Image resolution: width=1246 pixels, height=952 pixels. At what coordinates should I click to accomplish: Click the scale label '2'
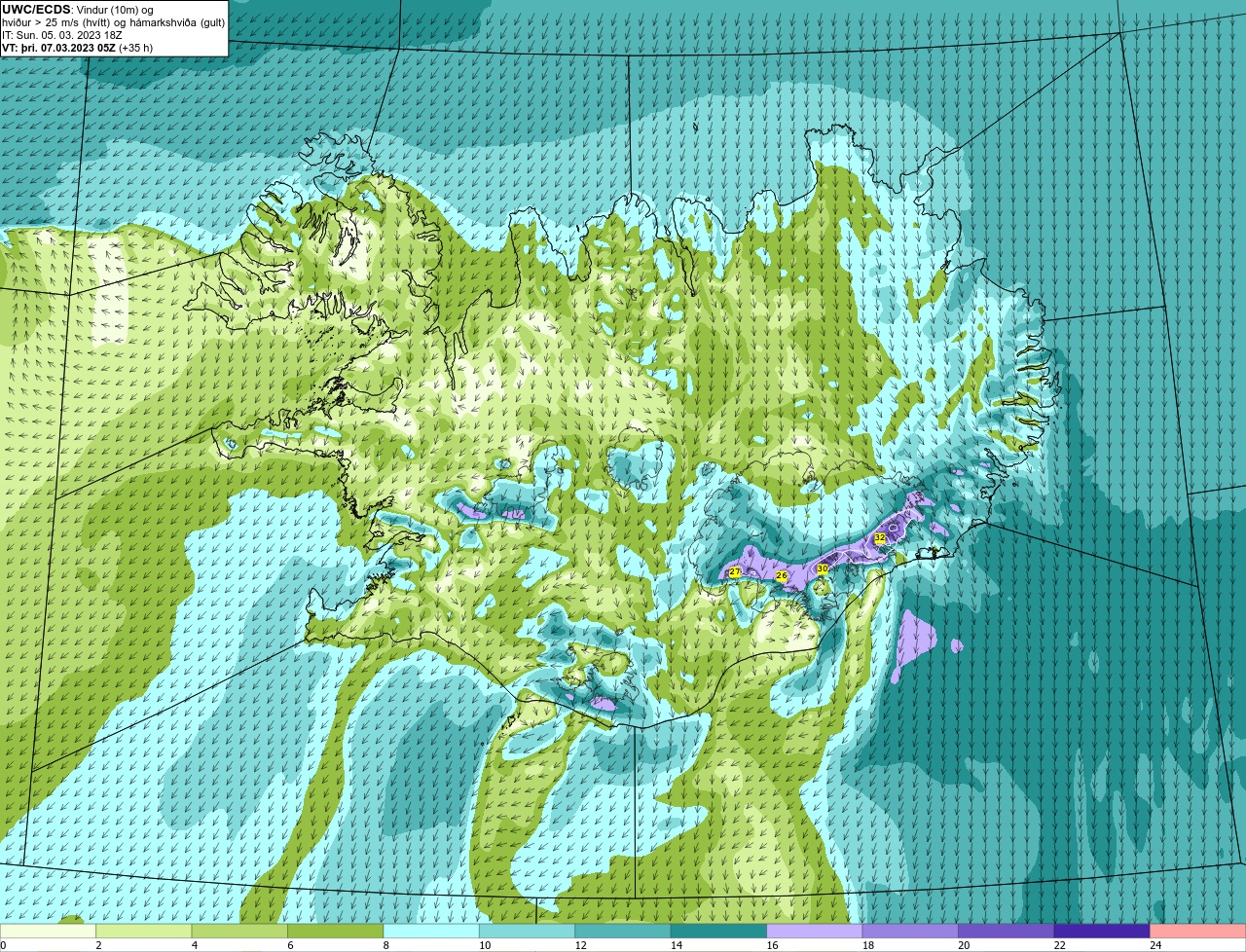coord(98,945)
